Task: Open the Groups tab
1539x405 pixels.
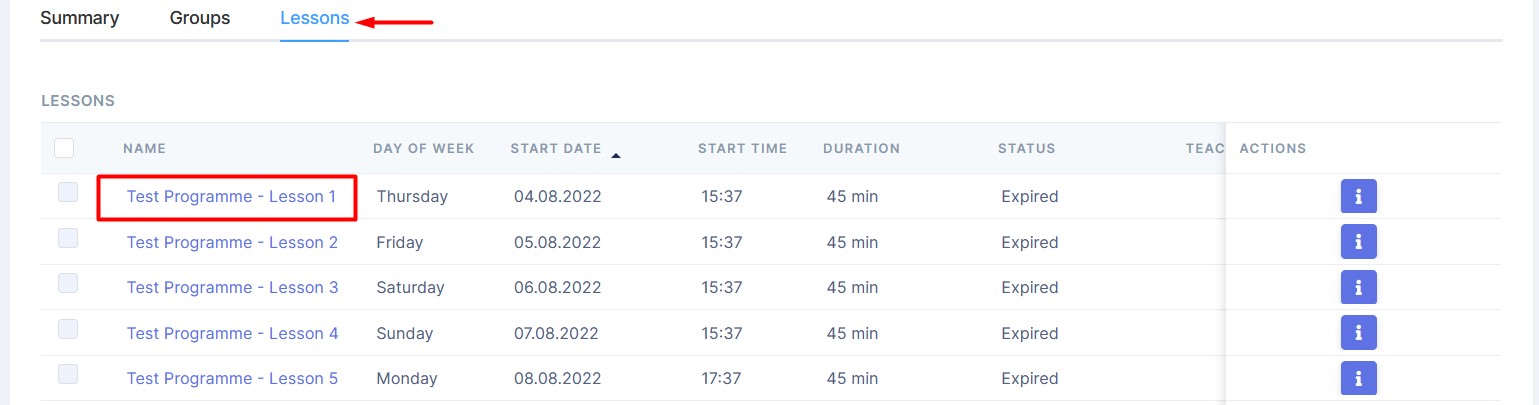Action: 200,19
